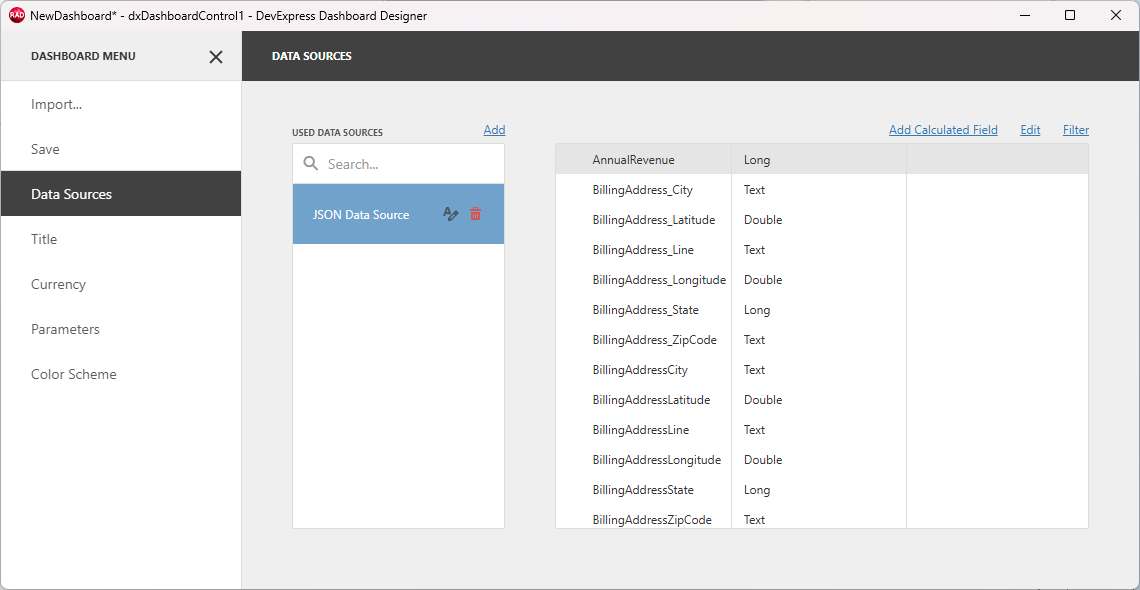This screenshot has height=590, width=1140.
Task: Open the Parameters settings page
Action: tap(66, 329)
